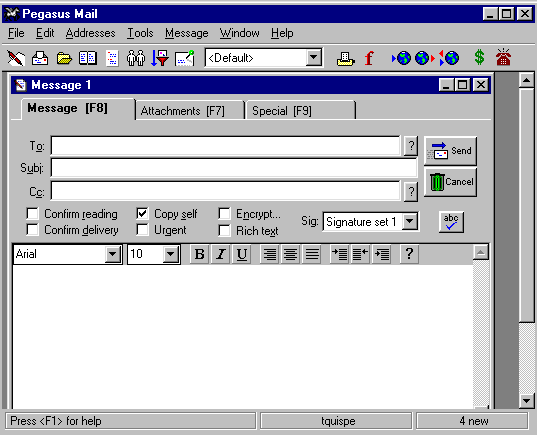Click the red f font toolbar icon
537x435 pixels.
pos(369,58)
